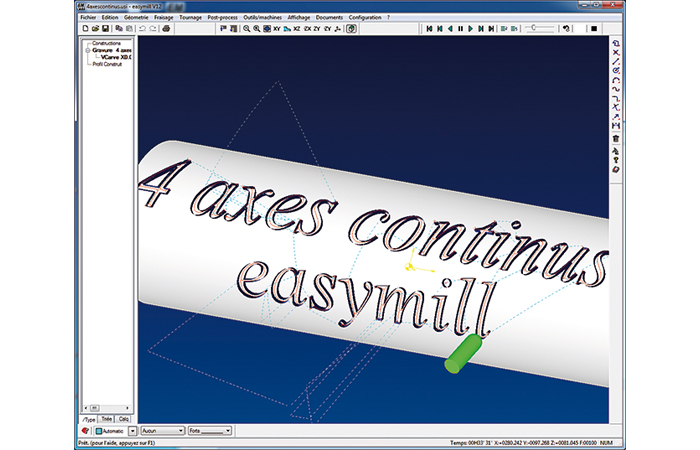Screen dimensions: 700x450
Task: Rewind the simulation to the start
Action: [x=429, y=29]
